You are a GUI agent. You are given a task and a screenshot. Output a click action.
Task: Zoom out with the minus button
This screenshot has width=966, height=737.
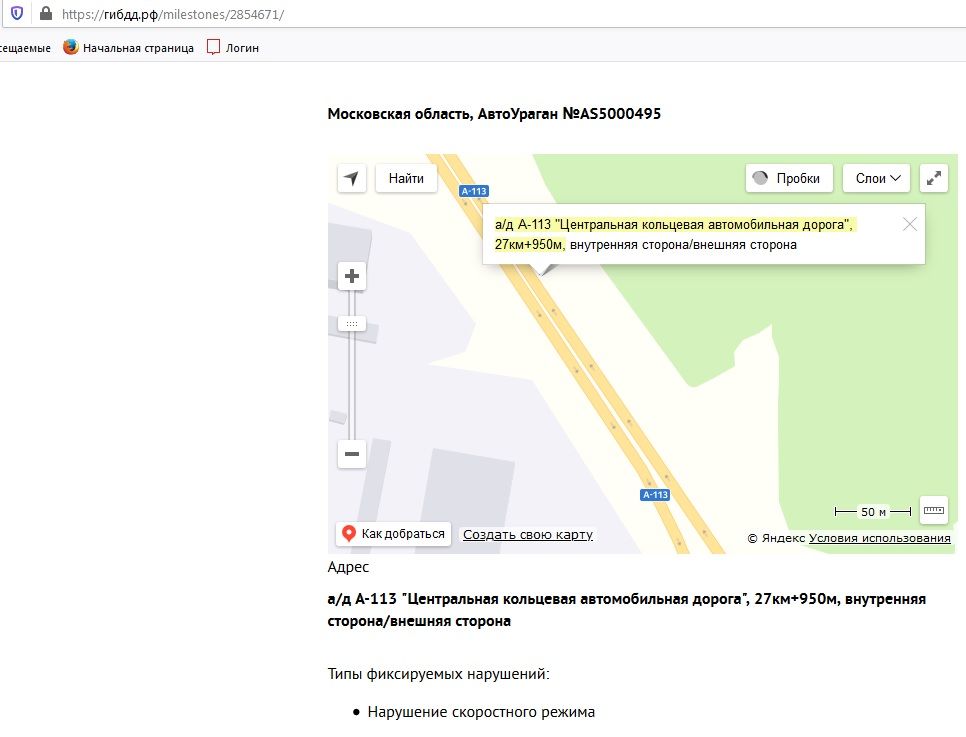(352, 454)
